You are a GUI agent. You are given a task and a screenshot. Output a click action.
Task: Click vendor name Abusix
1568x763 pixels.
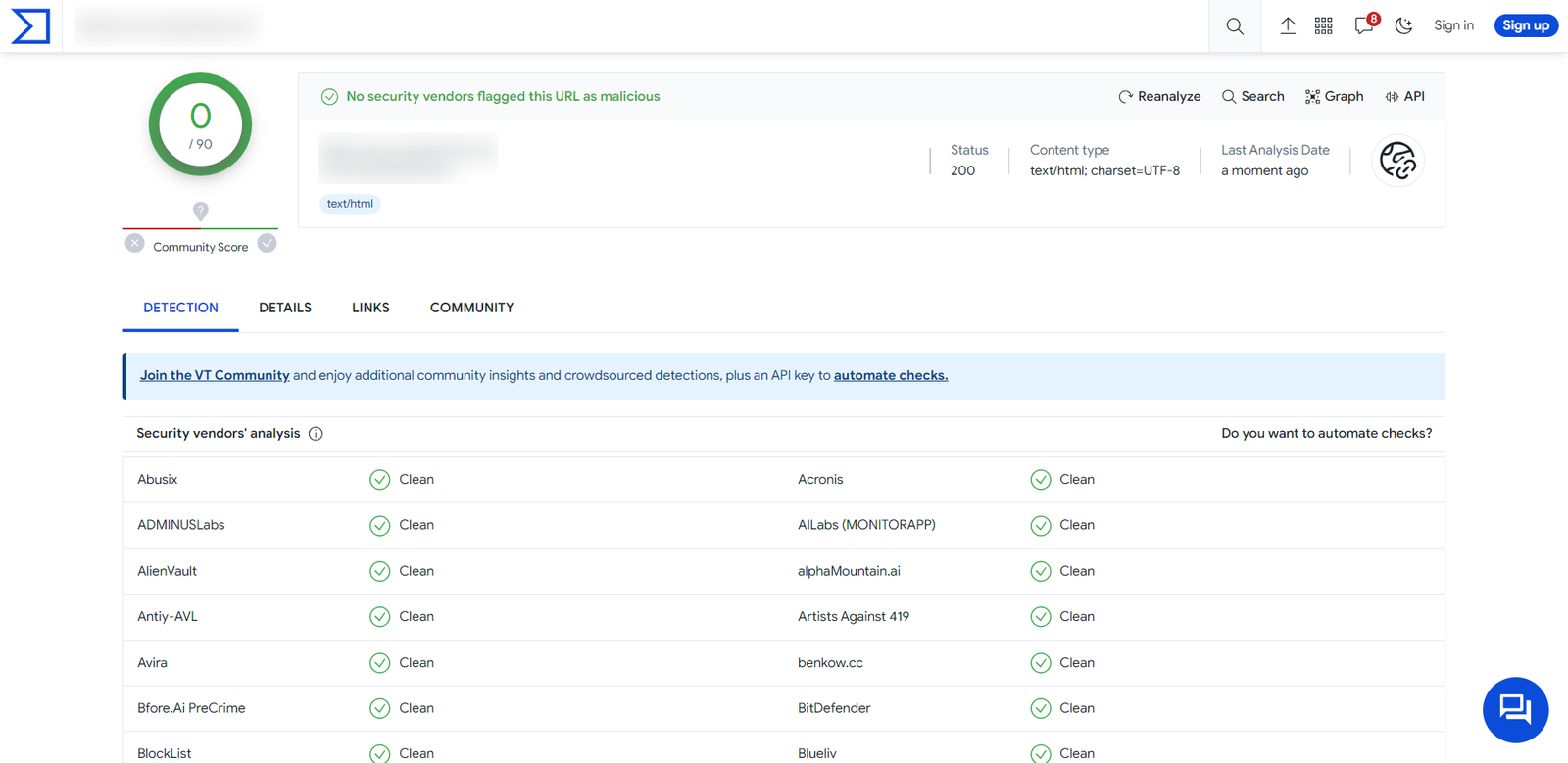pos(157,479)
